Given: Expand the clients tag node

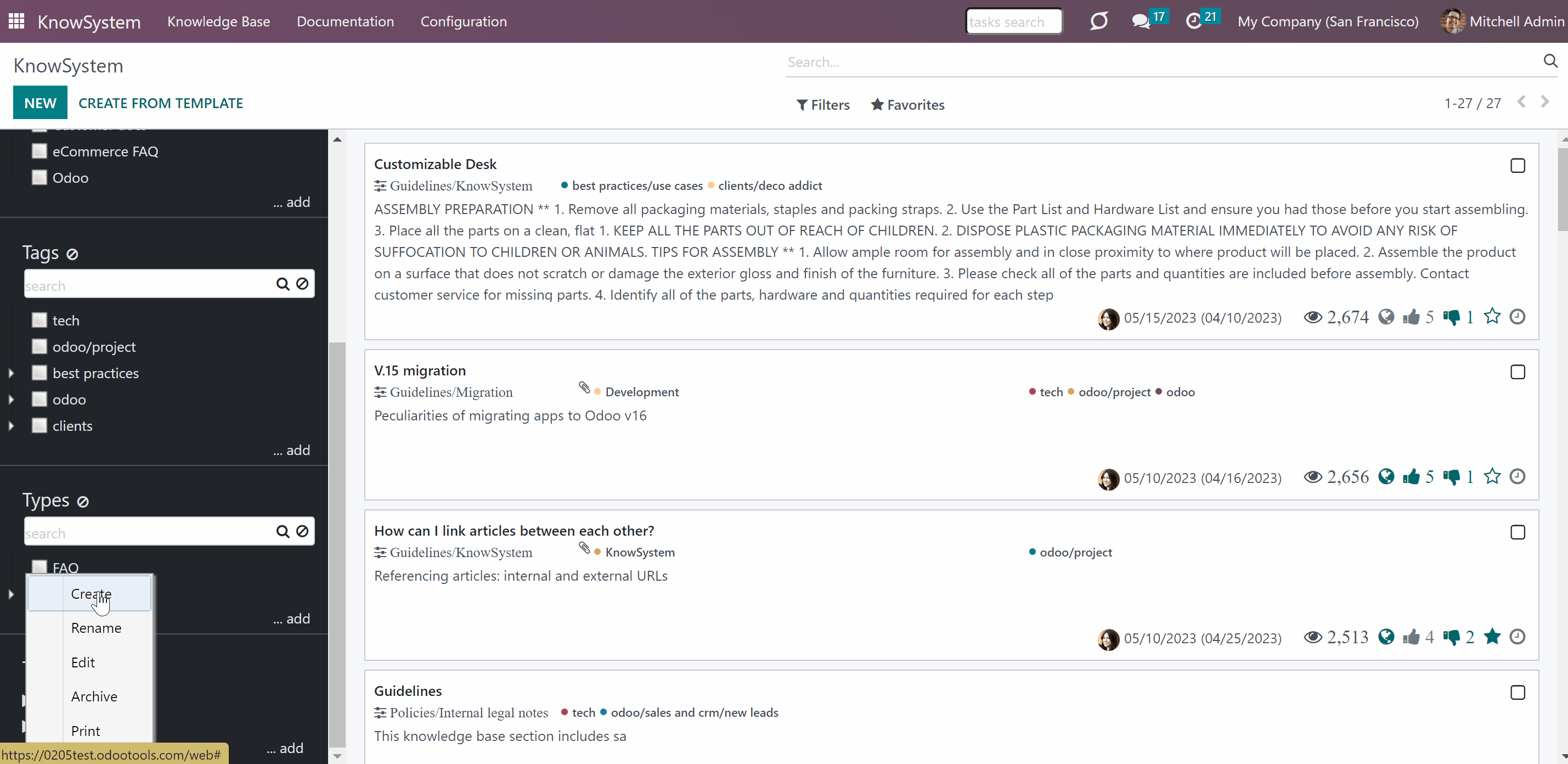Looking at the screenshot, I should [x=11, y=425].
